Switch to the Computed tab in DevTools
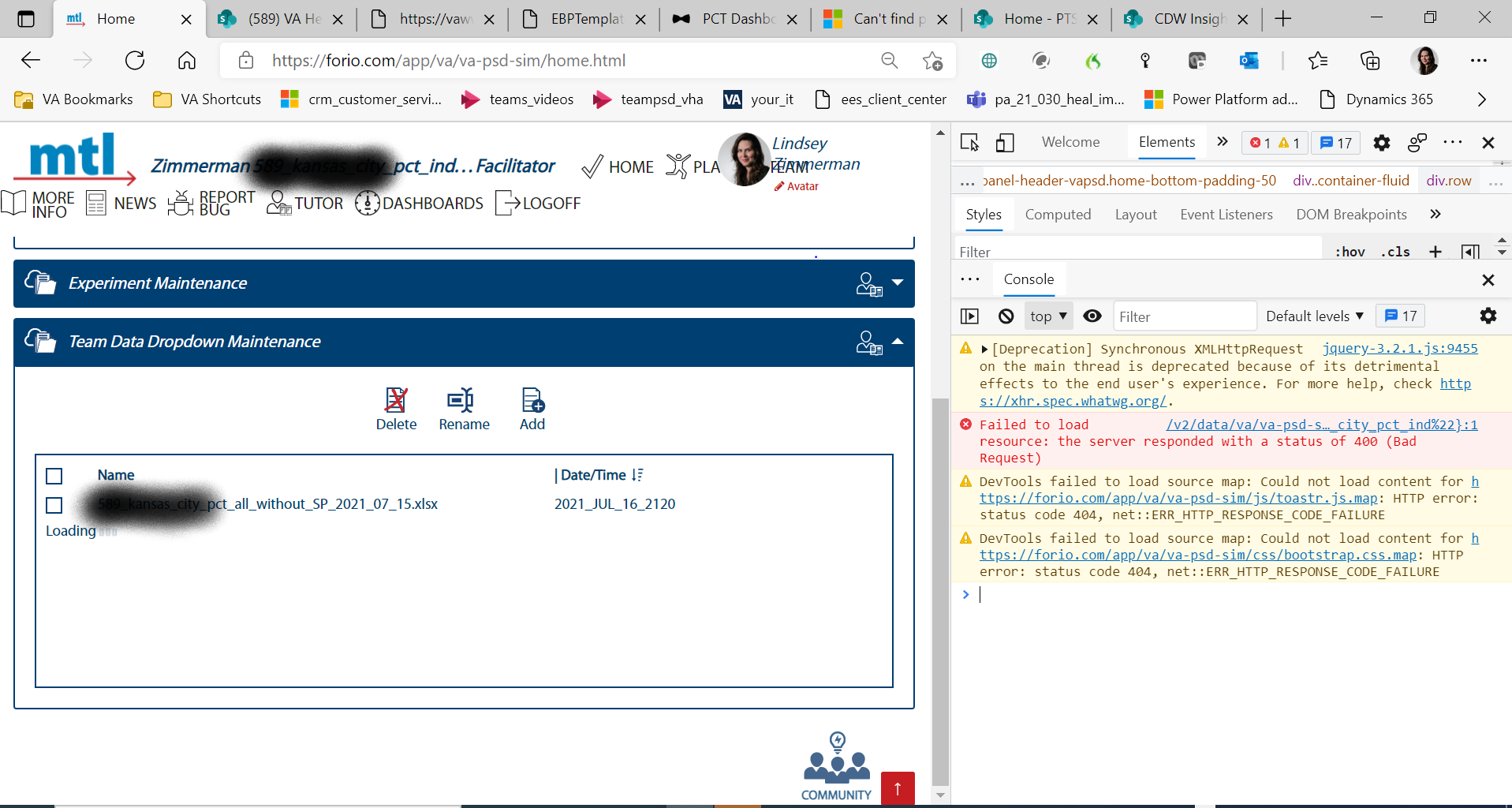 1057,214
